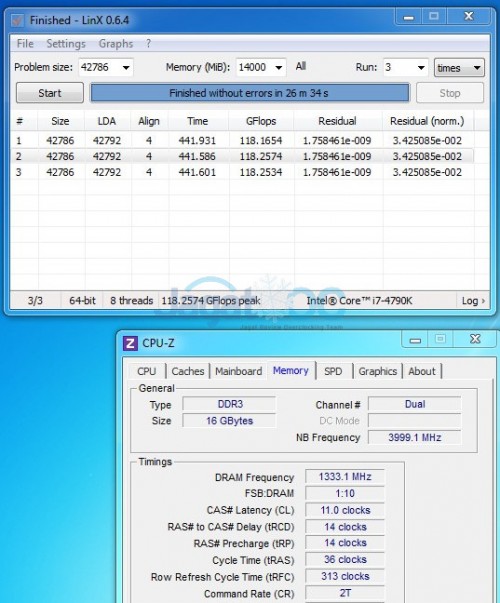Click the 8 threads status entry
500x603 pixels.
[132, 301]
